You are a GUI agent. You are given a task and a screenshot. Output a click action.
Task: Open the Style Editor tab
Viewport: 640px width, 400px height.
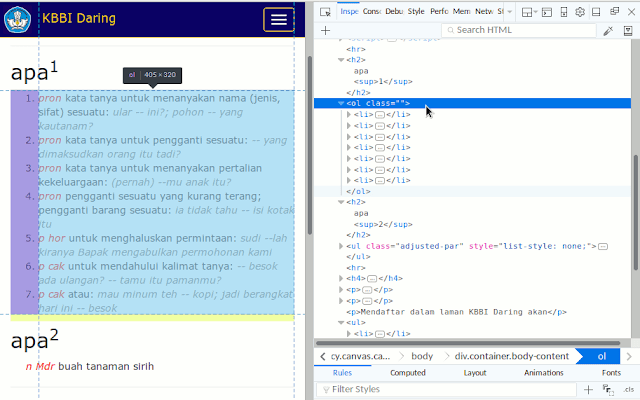pos(416,11)
